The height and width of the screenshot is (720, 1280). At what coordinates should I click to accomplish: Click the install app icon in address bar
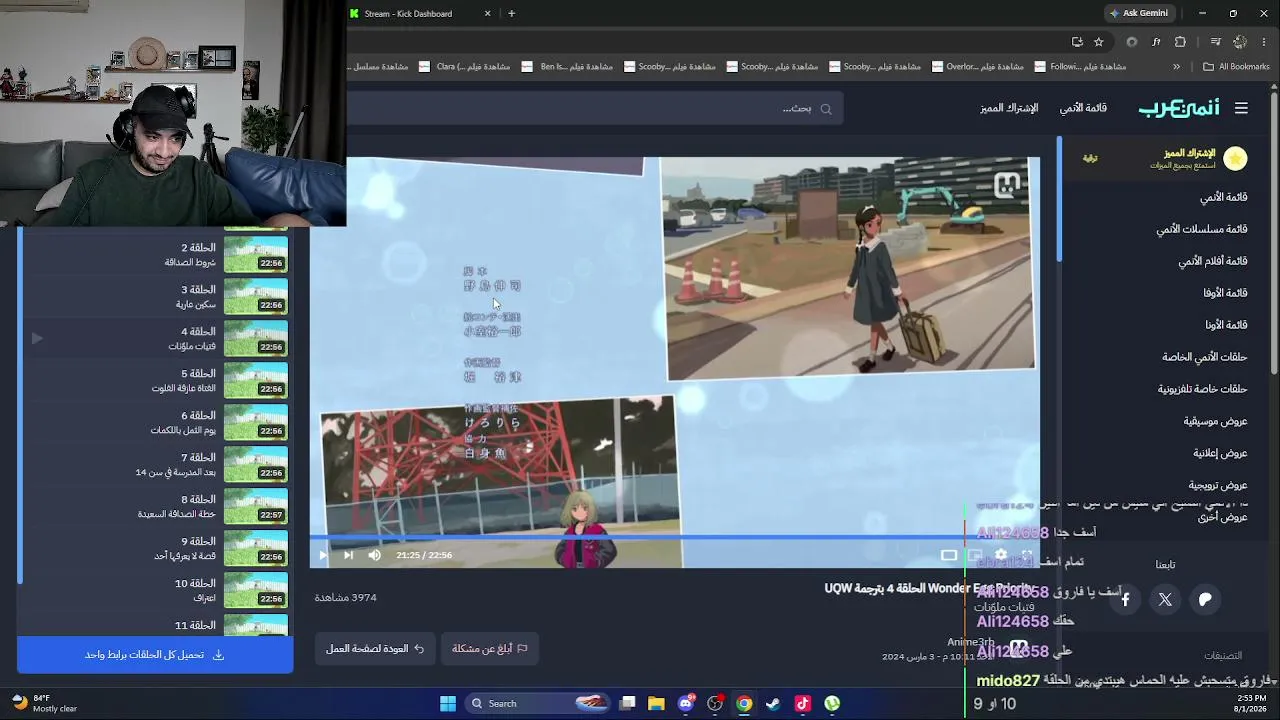pyautogui.click(x=1077, y=42)
